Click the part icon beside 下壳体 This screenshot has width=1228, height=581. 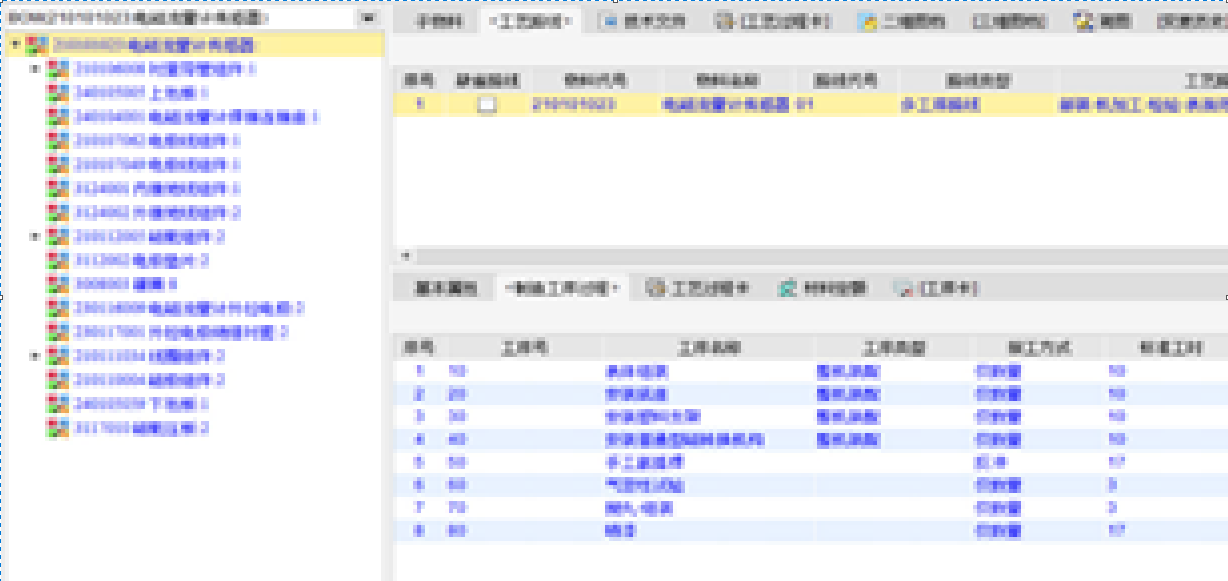click(58, 404)
